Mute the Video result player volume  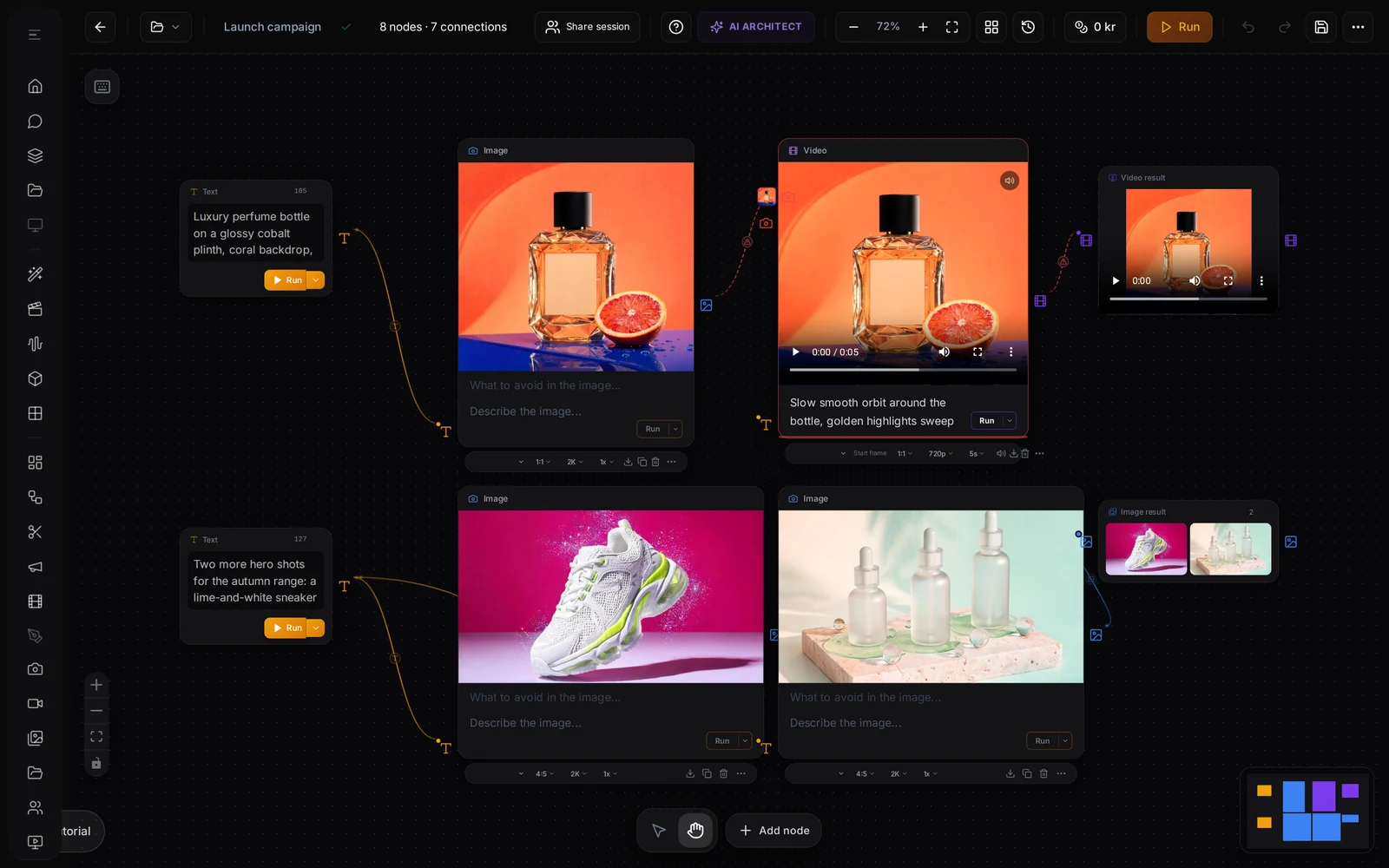(x=1195, y=280)
